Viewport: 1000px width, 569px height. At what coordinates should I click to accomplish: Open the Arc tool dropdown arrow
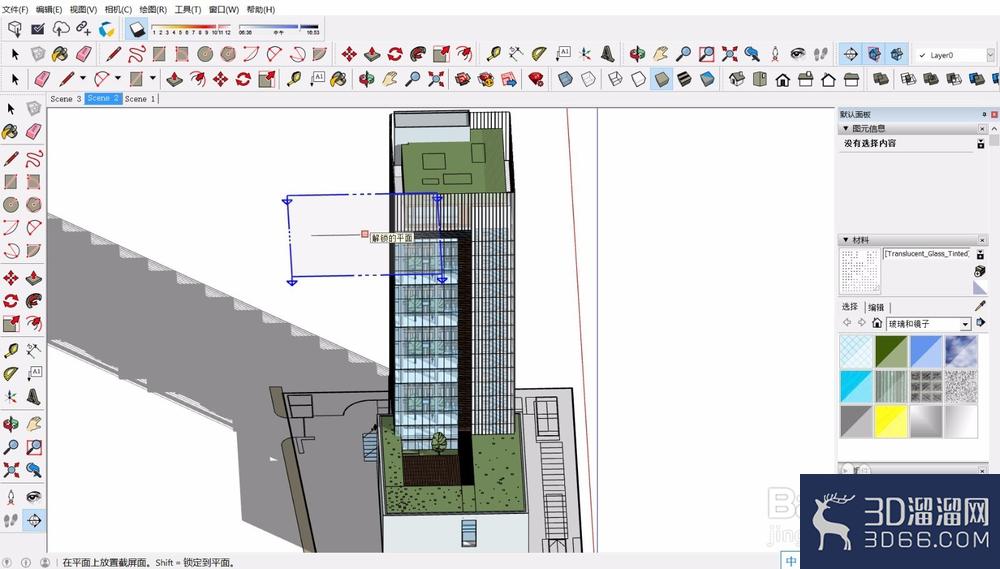pyautogui.click(x=117, y=78)
